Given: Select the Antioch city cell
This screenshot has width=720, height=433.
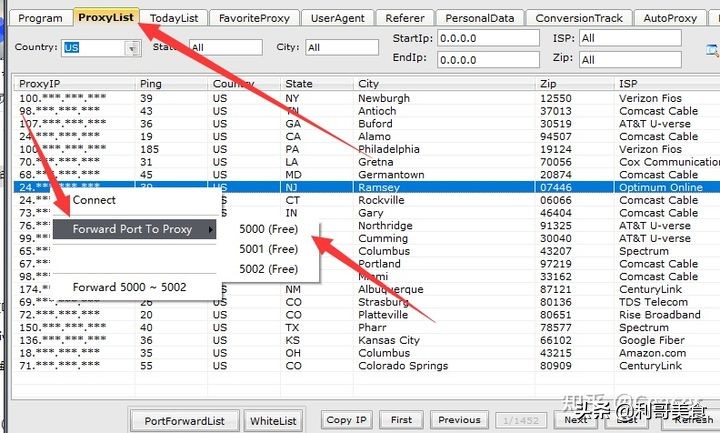Looking at the screenshot, I should [x=377, y=111].
